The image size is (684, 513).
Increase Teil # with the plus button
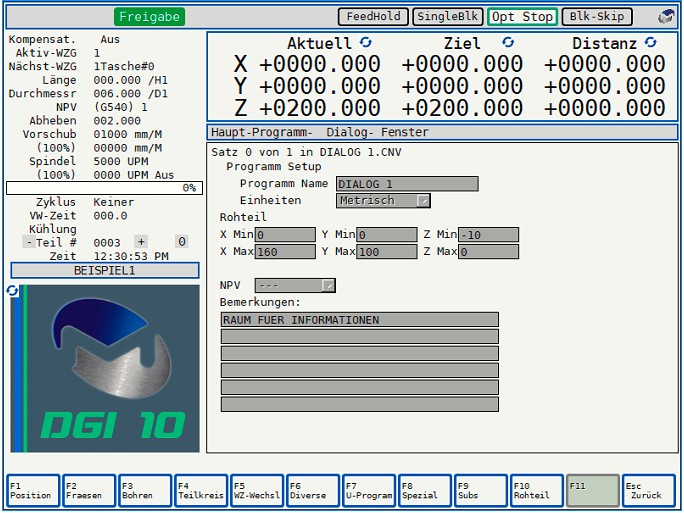click(x=141, y=242)
